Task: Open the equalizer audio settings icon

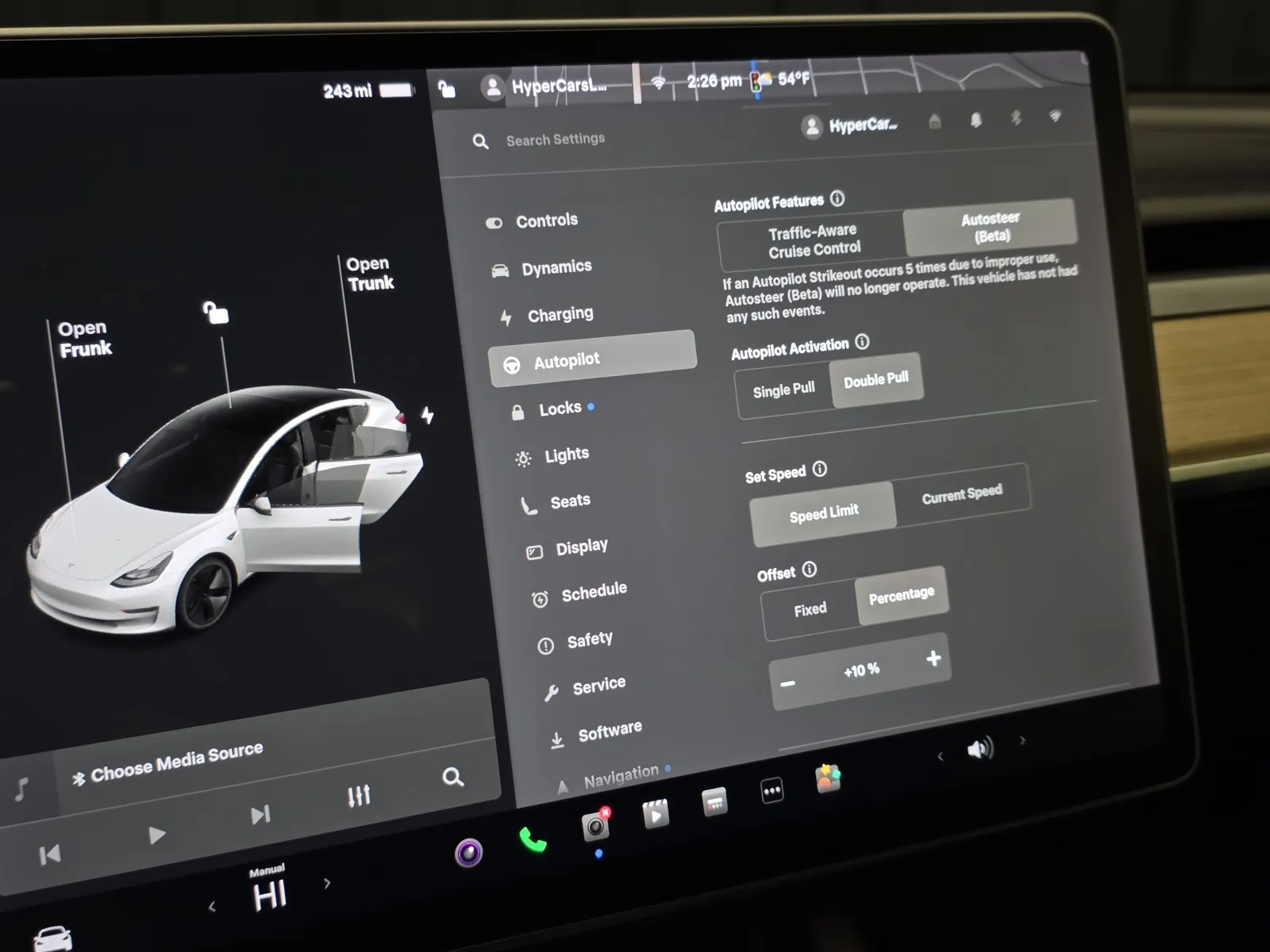Action: (359, 796)
